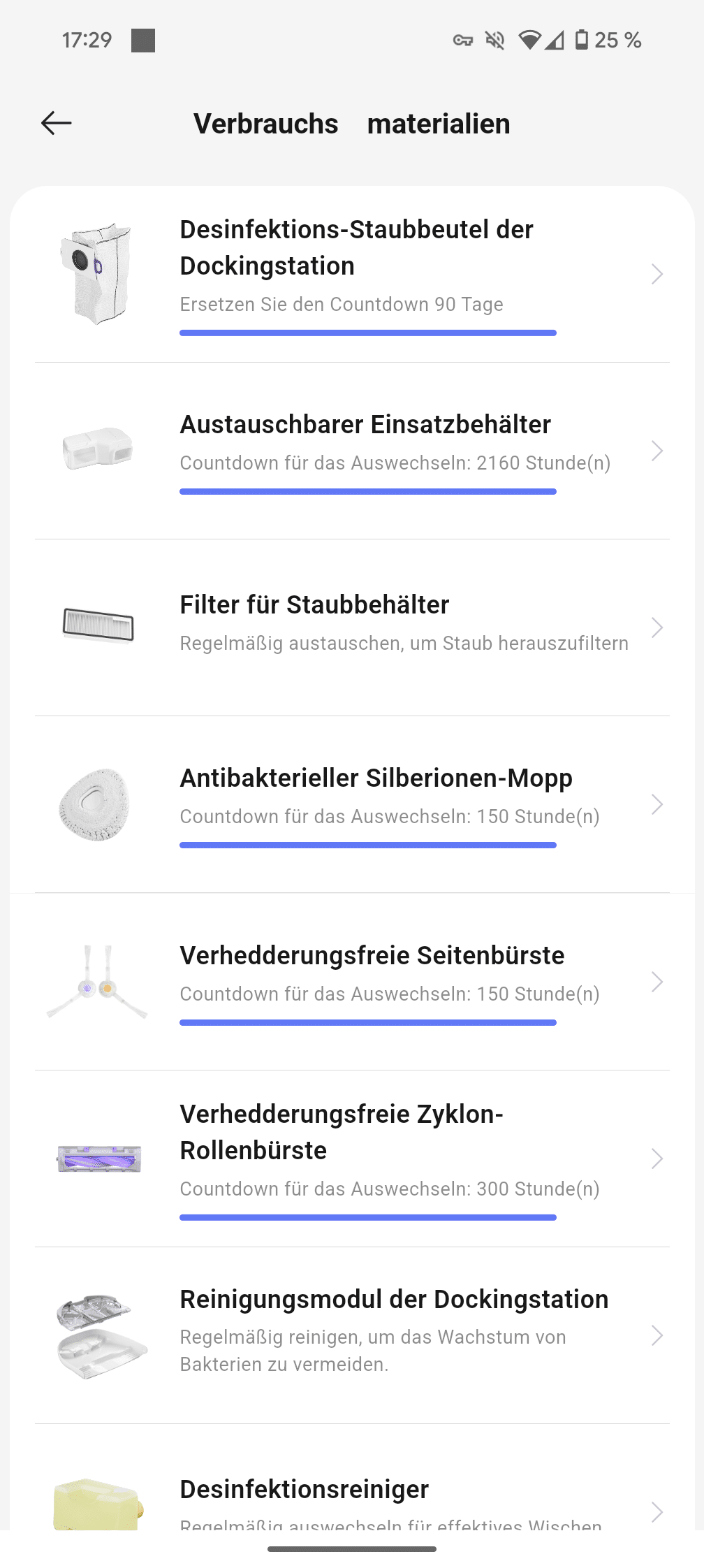704x1568 pixels.
Task: Open chevron next to Verhedderungsfreie Seitenbürste
Action: [x=657, y=982]
